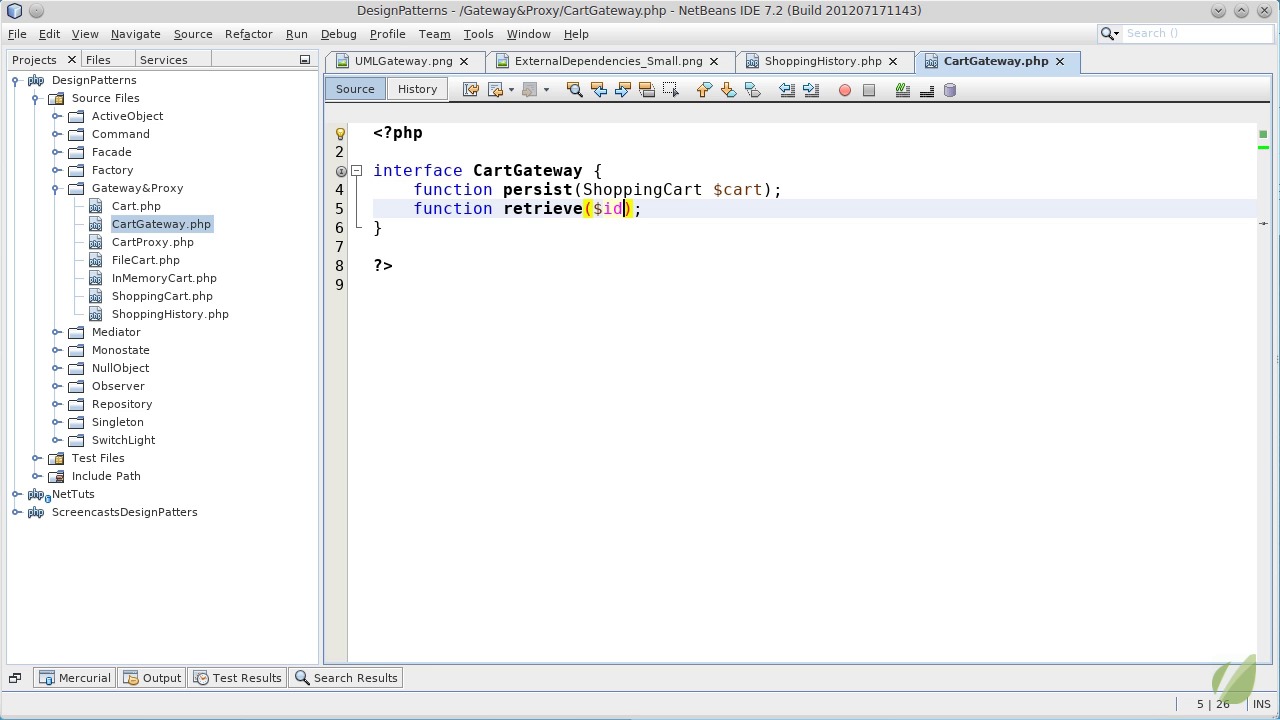Open the Debug menu

[339, 34]
